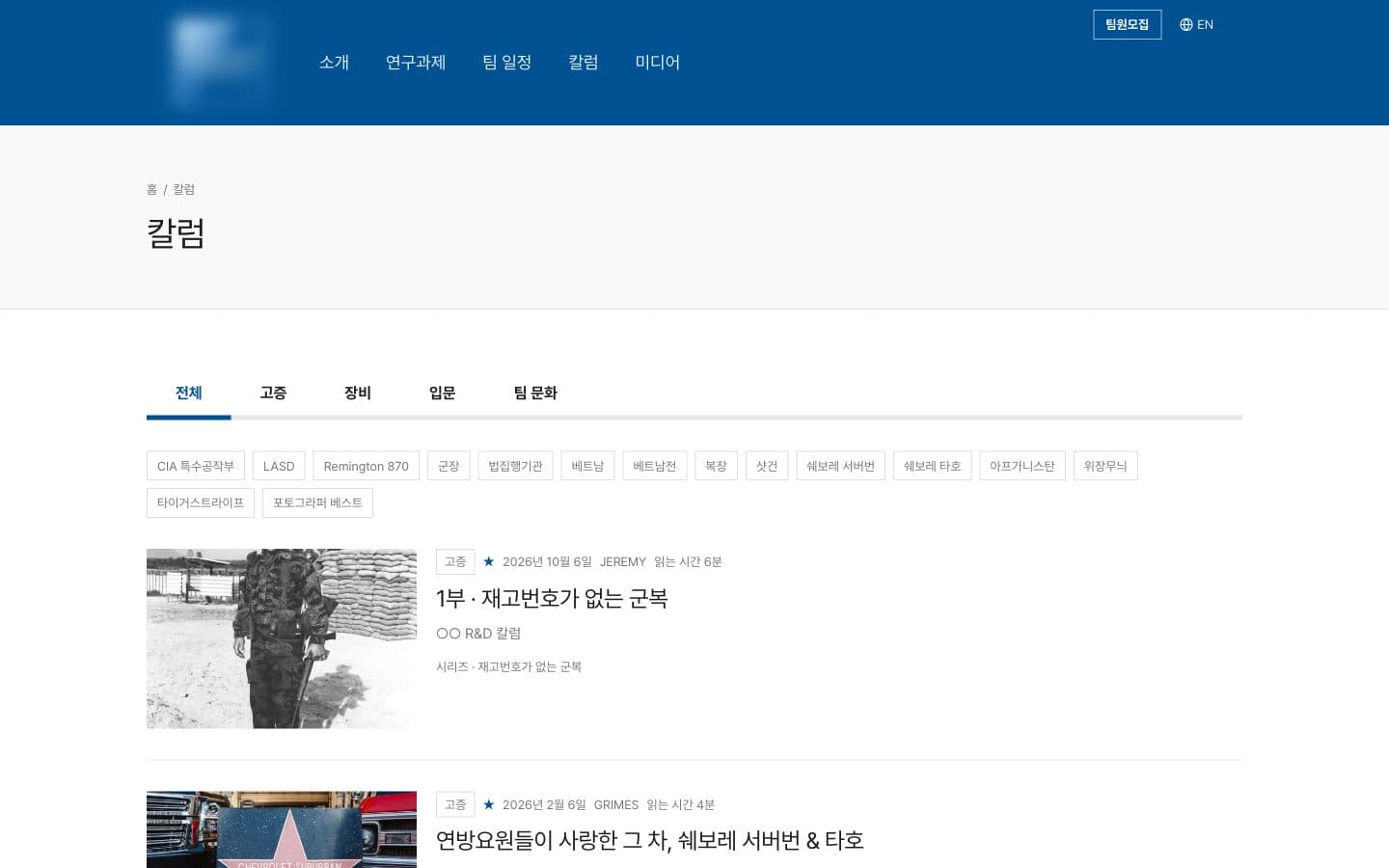The height and width of the screenshot is (868, 1389).
Task: Select the 법집행기관 tag
Action: (x=515, y=466)
